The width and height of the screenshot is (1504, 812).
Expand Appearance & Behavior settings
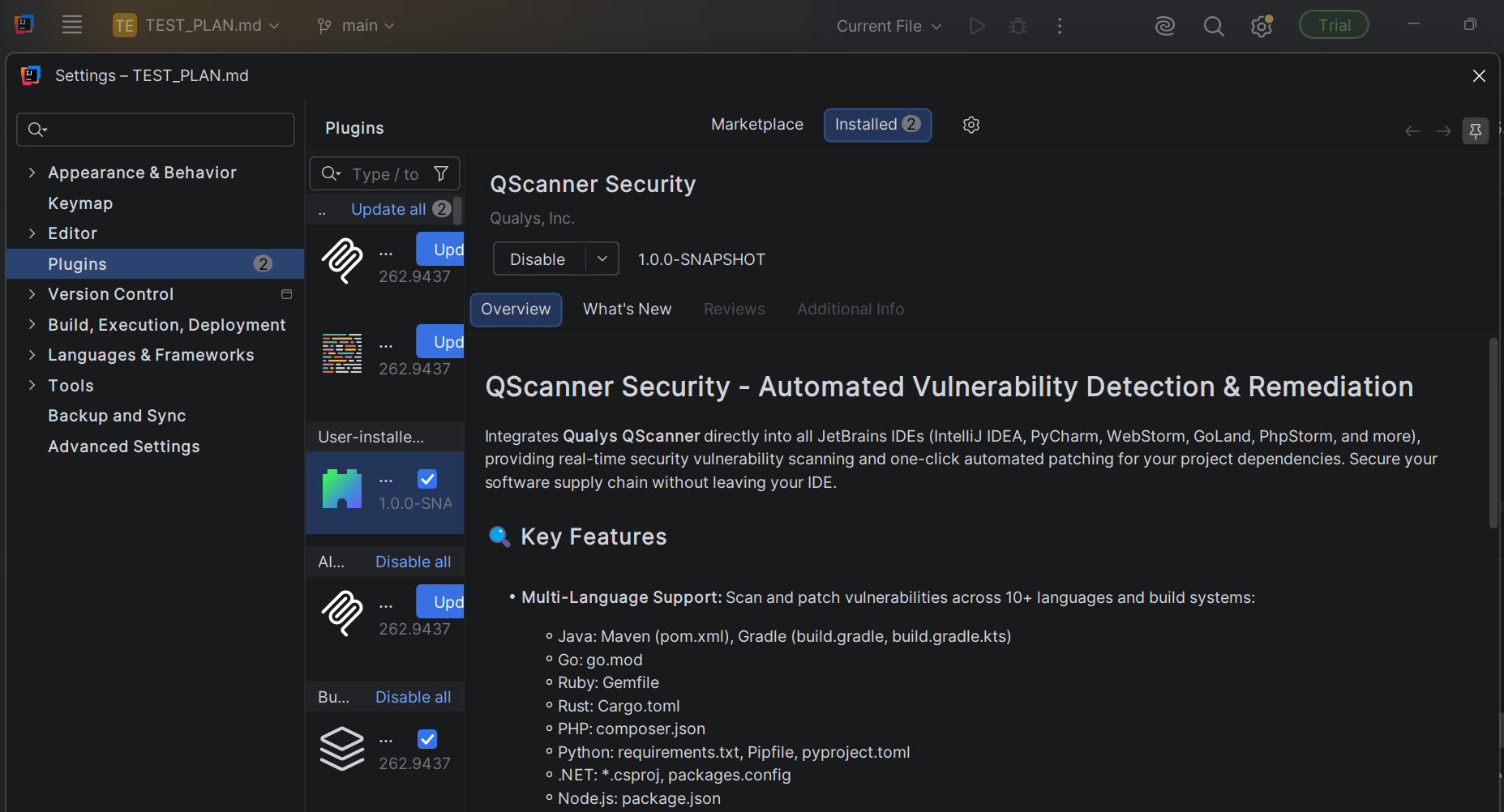coord(32,173)
